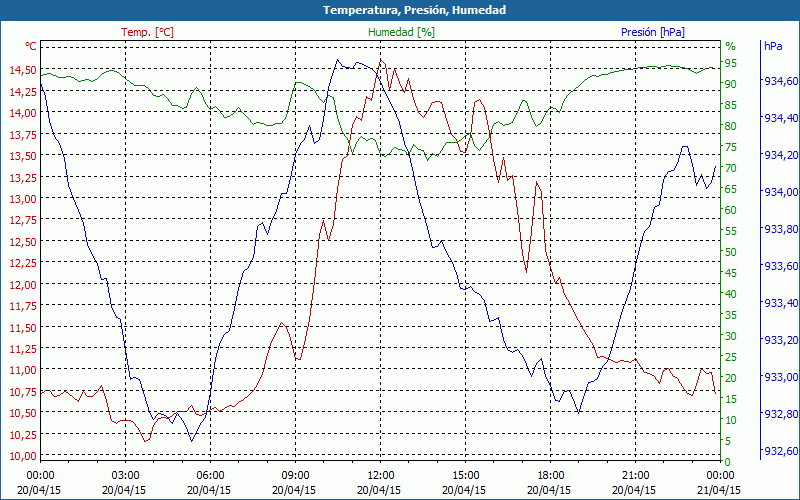Screen dimensions: 800x500
Task: Click the '12,25' temperature axis value
Action: pos(22,263)
